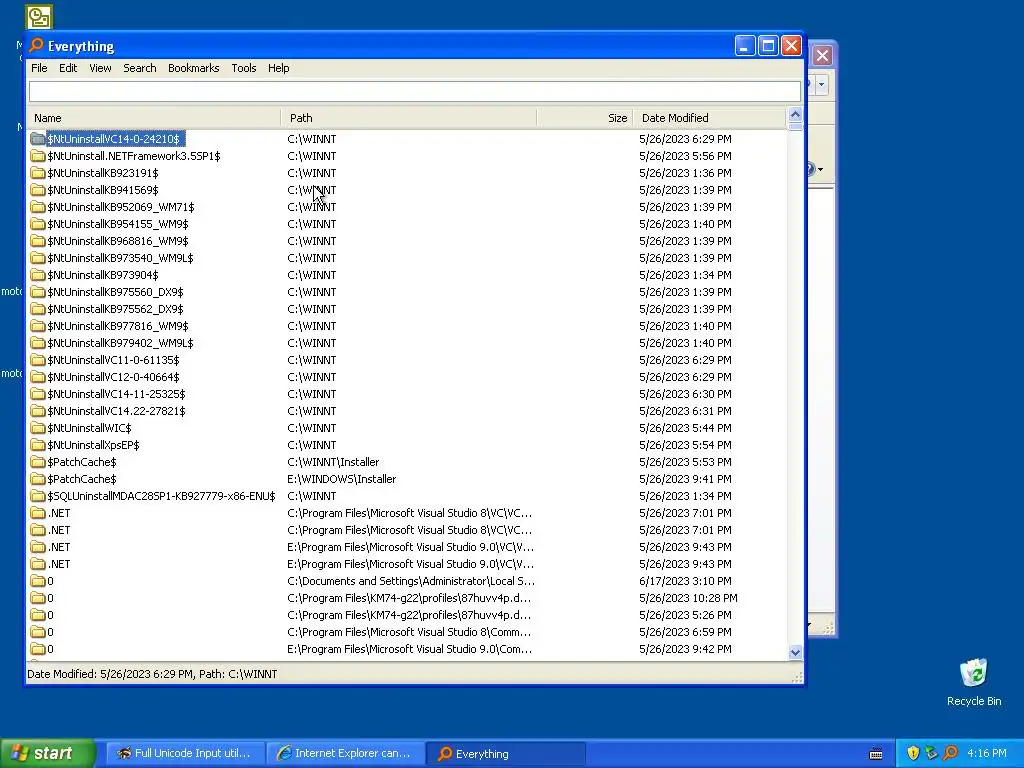Click folder icon of $NtUninstallVC14-11-25325$

click(x=38, y=394)
